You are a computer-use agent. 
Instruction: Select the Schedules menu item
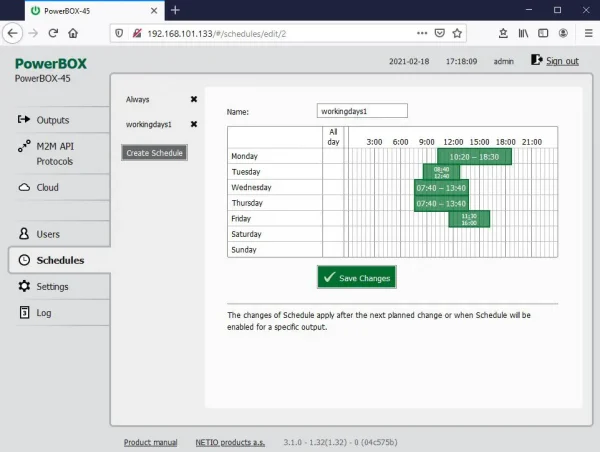60,260
